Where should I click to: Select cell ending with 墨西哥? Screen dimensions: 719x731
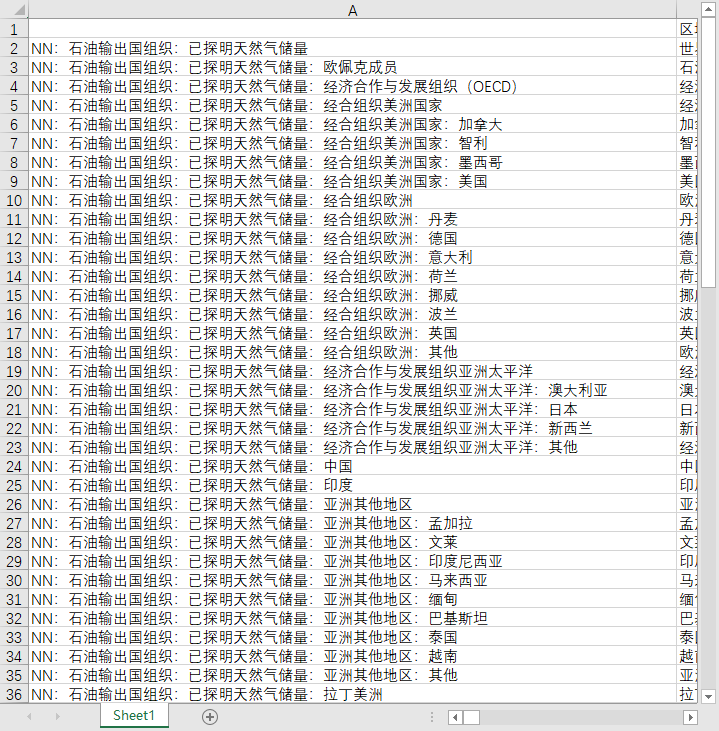[x=353, y=162]
